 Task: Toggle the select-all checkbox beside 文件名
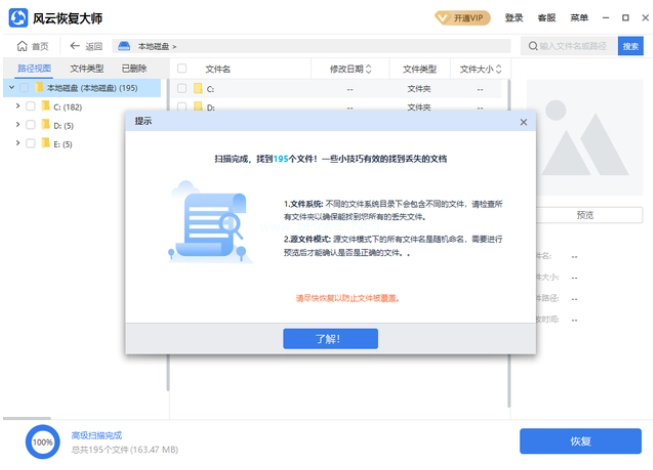pos(182,69)
